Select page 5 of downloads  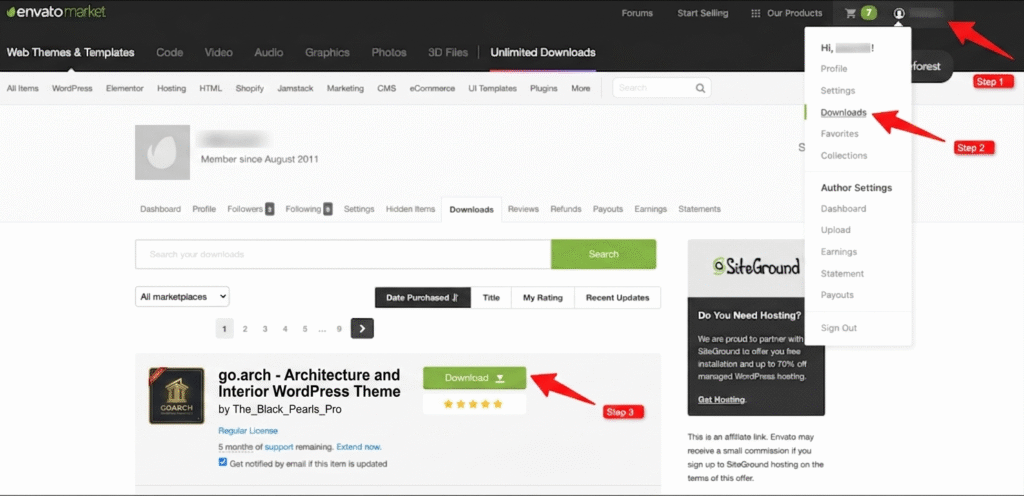click(305, 329)
